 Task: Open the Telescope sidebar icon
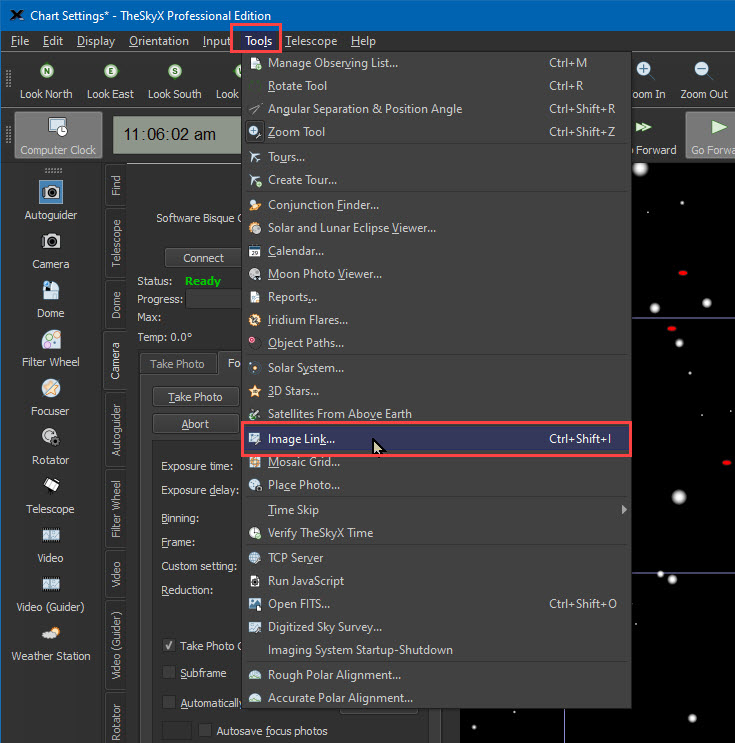pos(51,486)
